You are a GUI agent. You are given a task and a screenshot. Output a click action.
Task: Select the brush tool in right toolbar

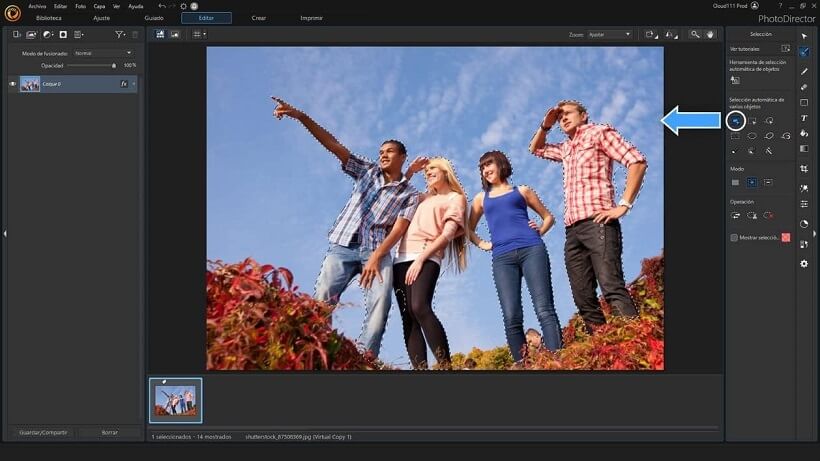pyautogui.click(x=804, y=71)
